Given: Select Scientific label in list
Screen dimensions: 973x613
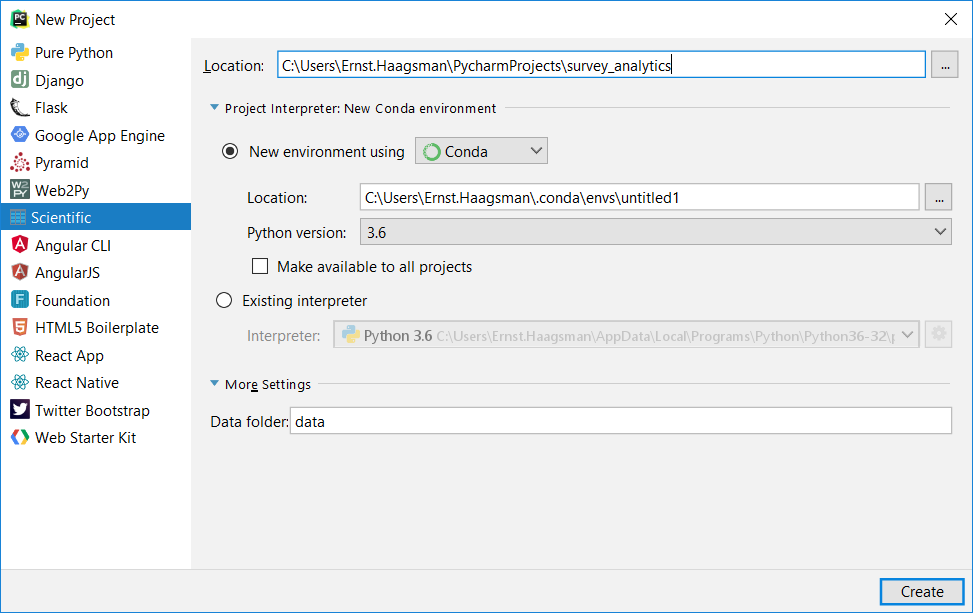Looking at the screenshot, I should coord(61,218).
